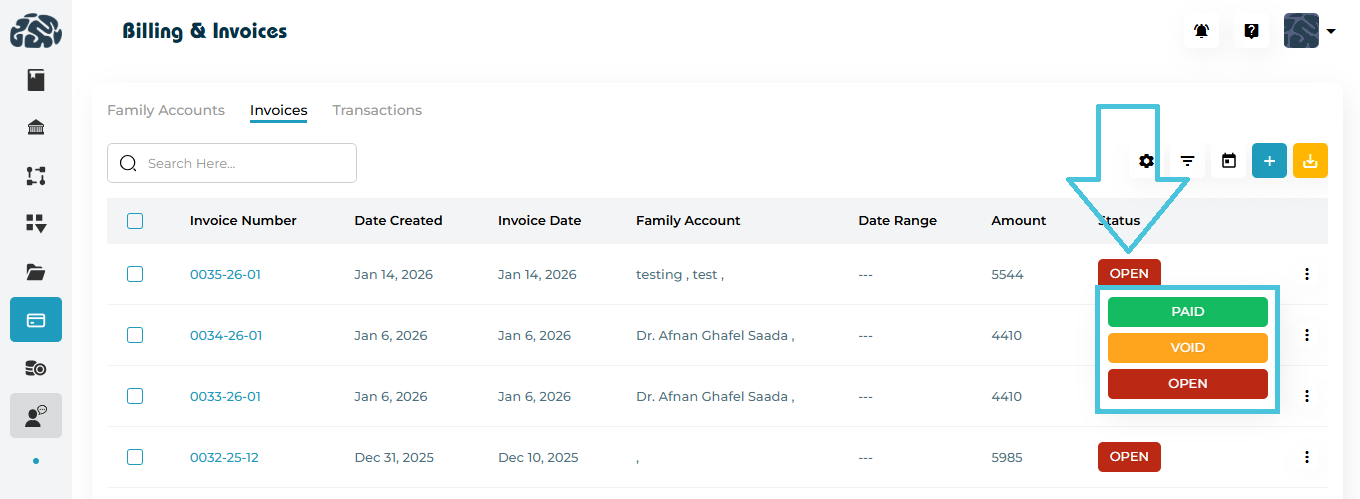The image size is (1360, 499).
Task: Click the filter list icon
Action: click(x=1187, y=161)
